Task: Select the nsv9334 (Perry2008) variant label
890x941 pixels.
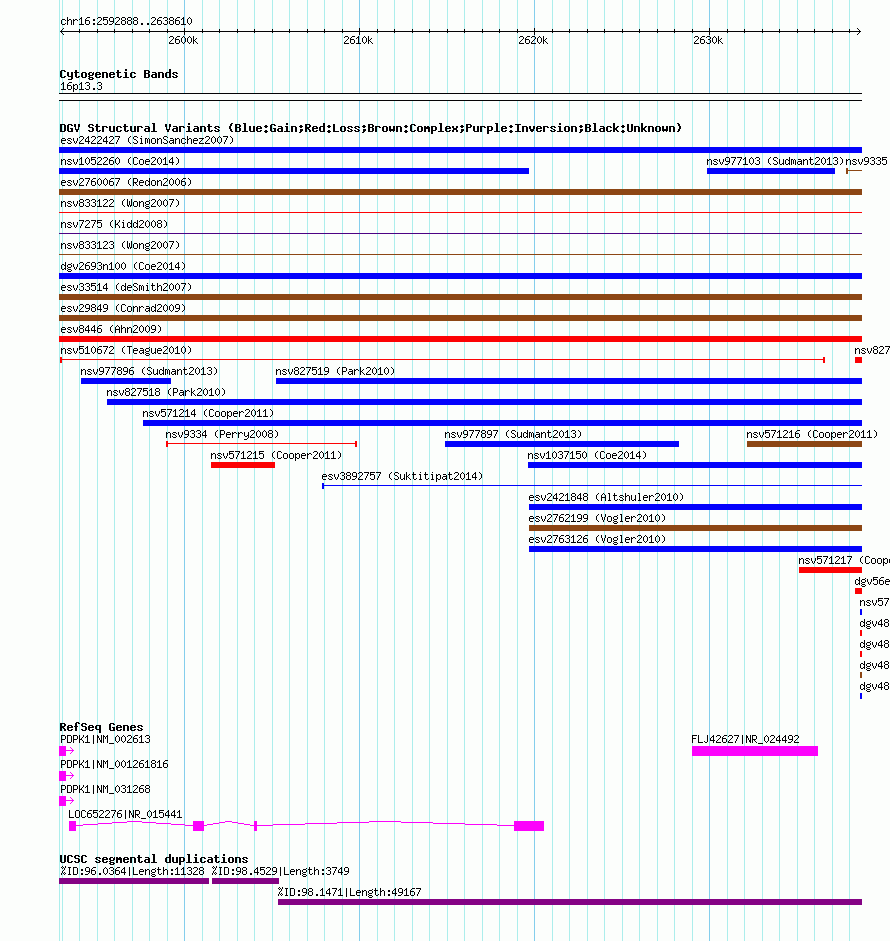Action: [222, 434]
